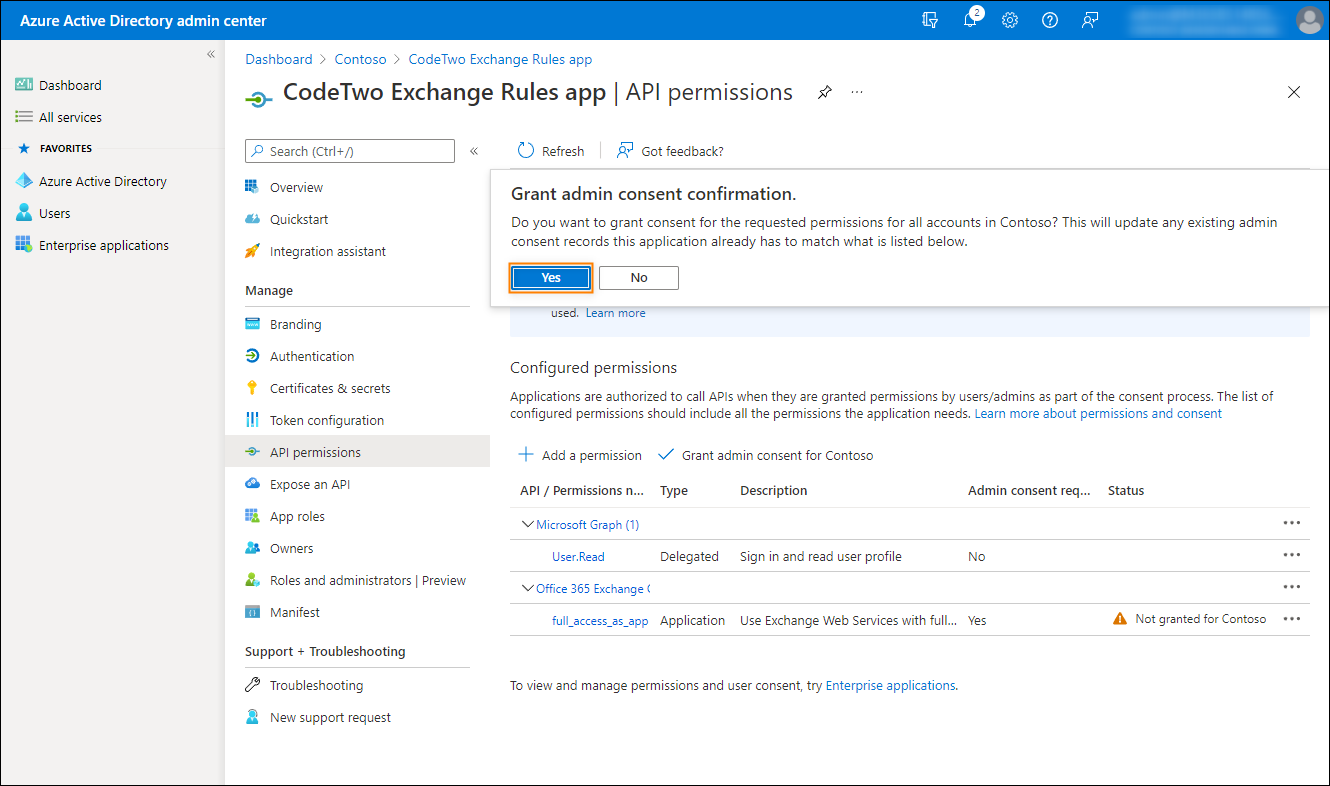Collapse left navigation with double chevron
Viewport: 1330px width, 786px height.
[211, 54]
